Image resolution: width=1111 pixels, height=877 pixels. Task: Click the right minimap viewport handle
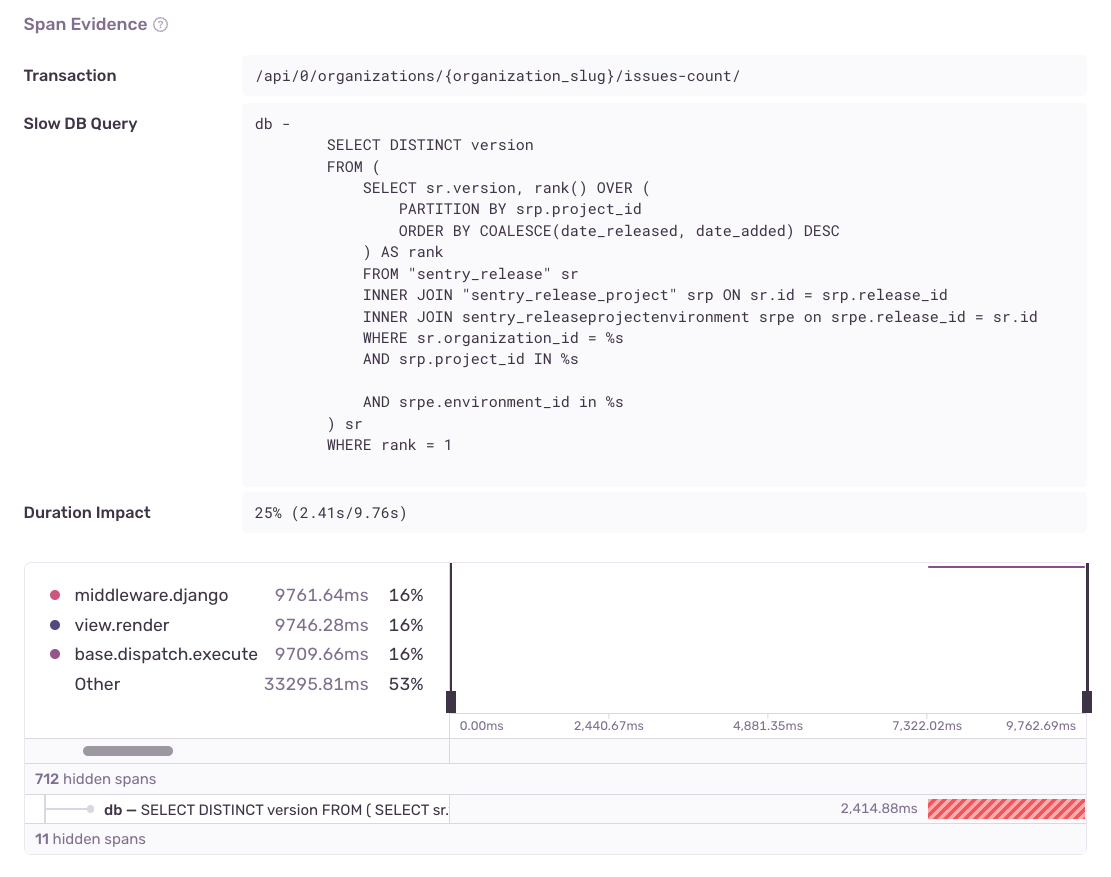[1085, 701]
